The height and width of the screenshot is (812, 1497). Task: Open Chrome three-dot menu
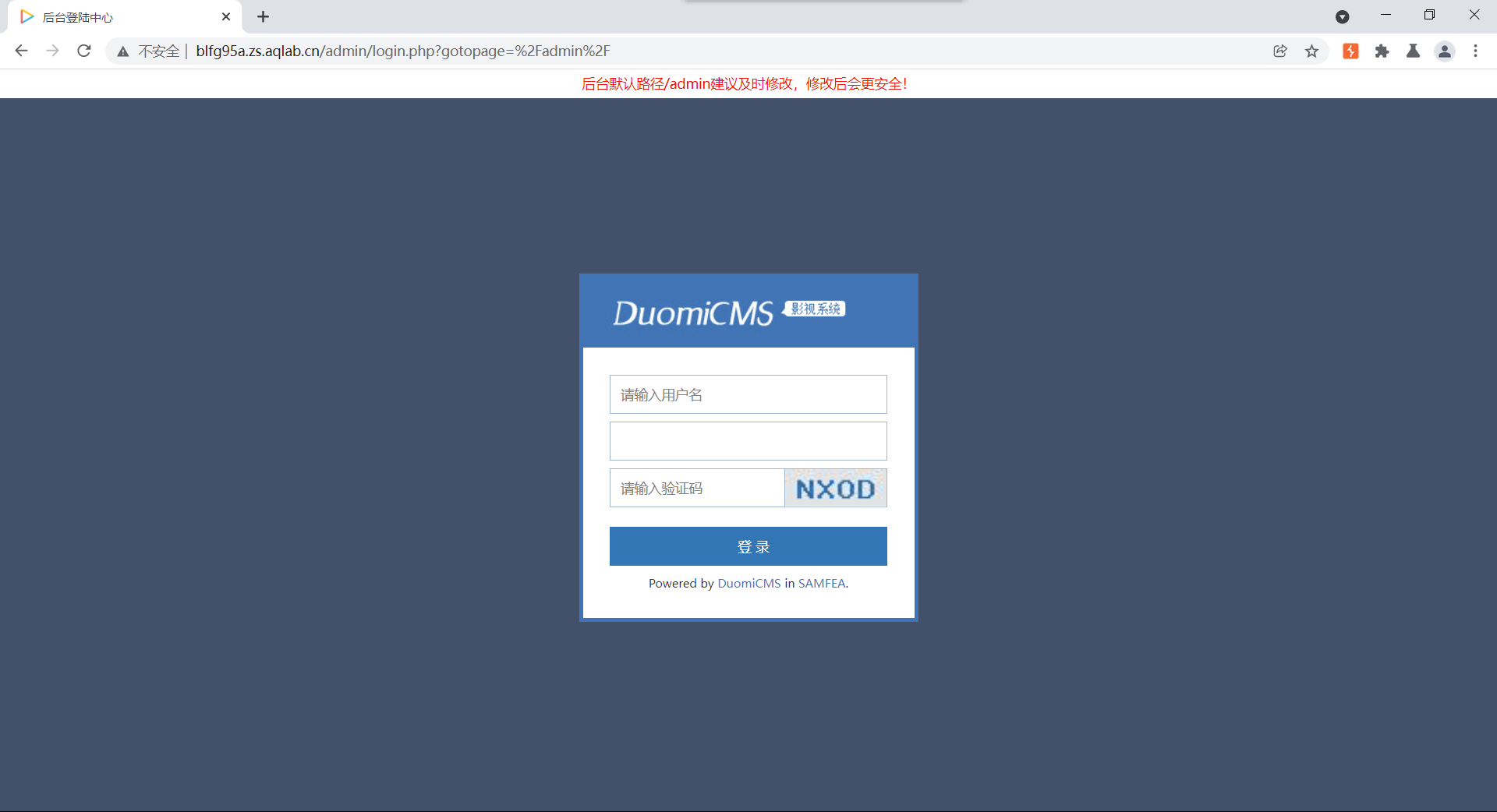click(x=1475, y=51)
